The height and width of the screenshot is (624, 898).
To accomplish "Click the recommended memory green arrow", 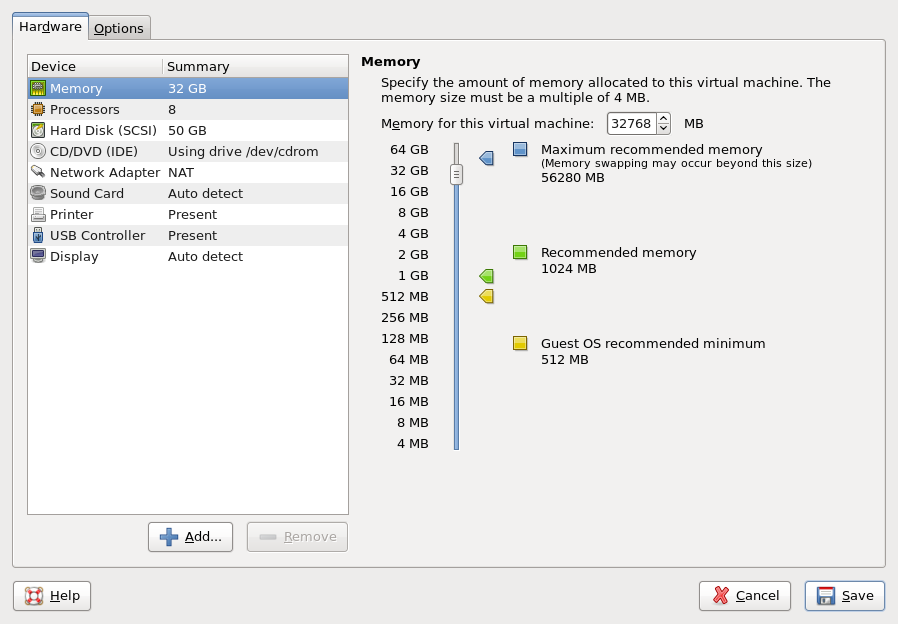I will [x=486, y=276].
